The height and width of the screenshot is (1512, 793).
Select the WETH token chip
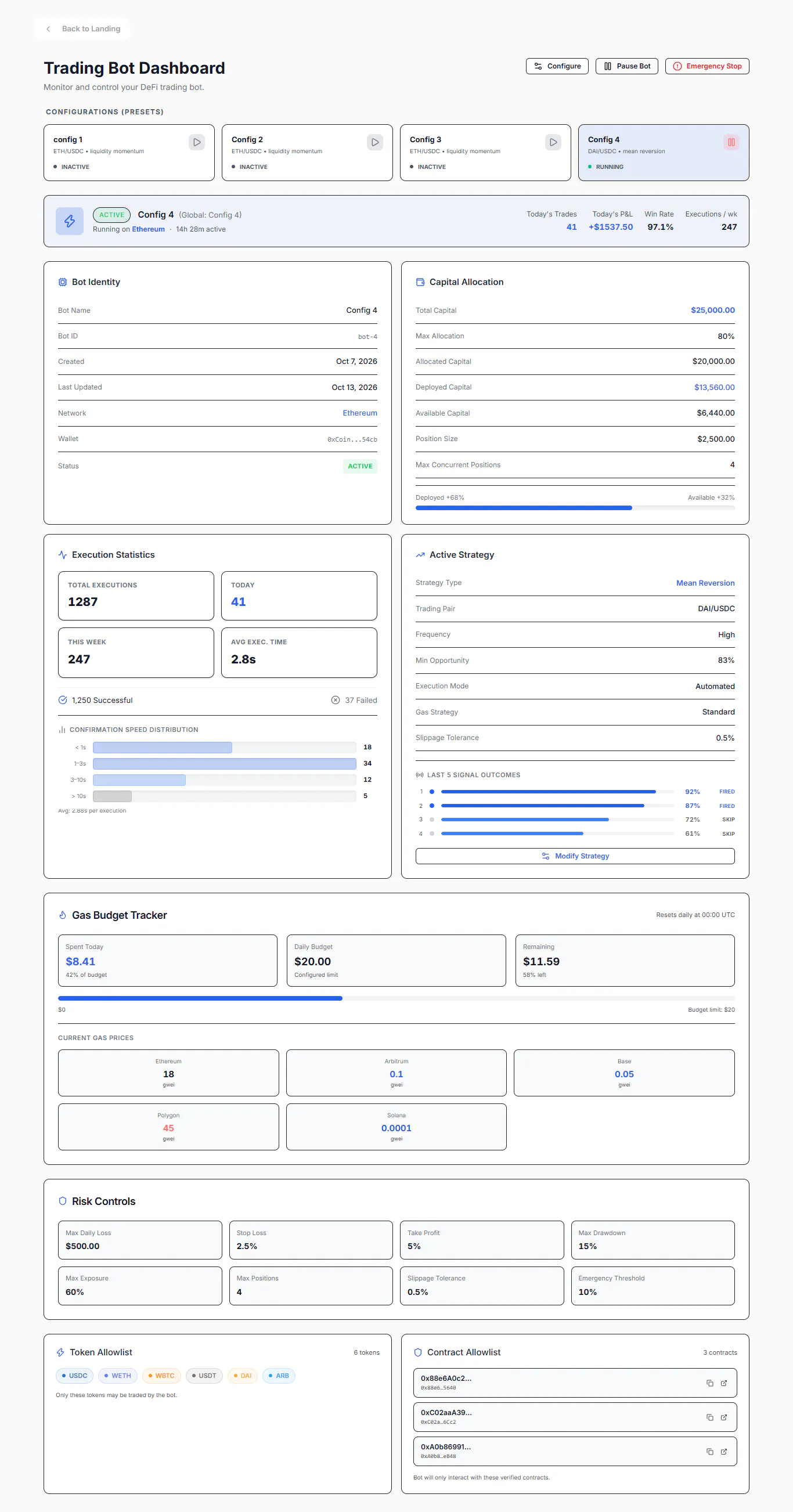coord(117,1376)
